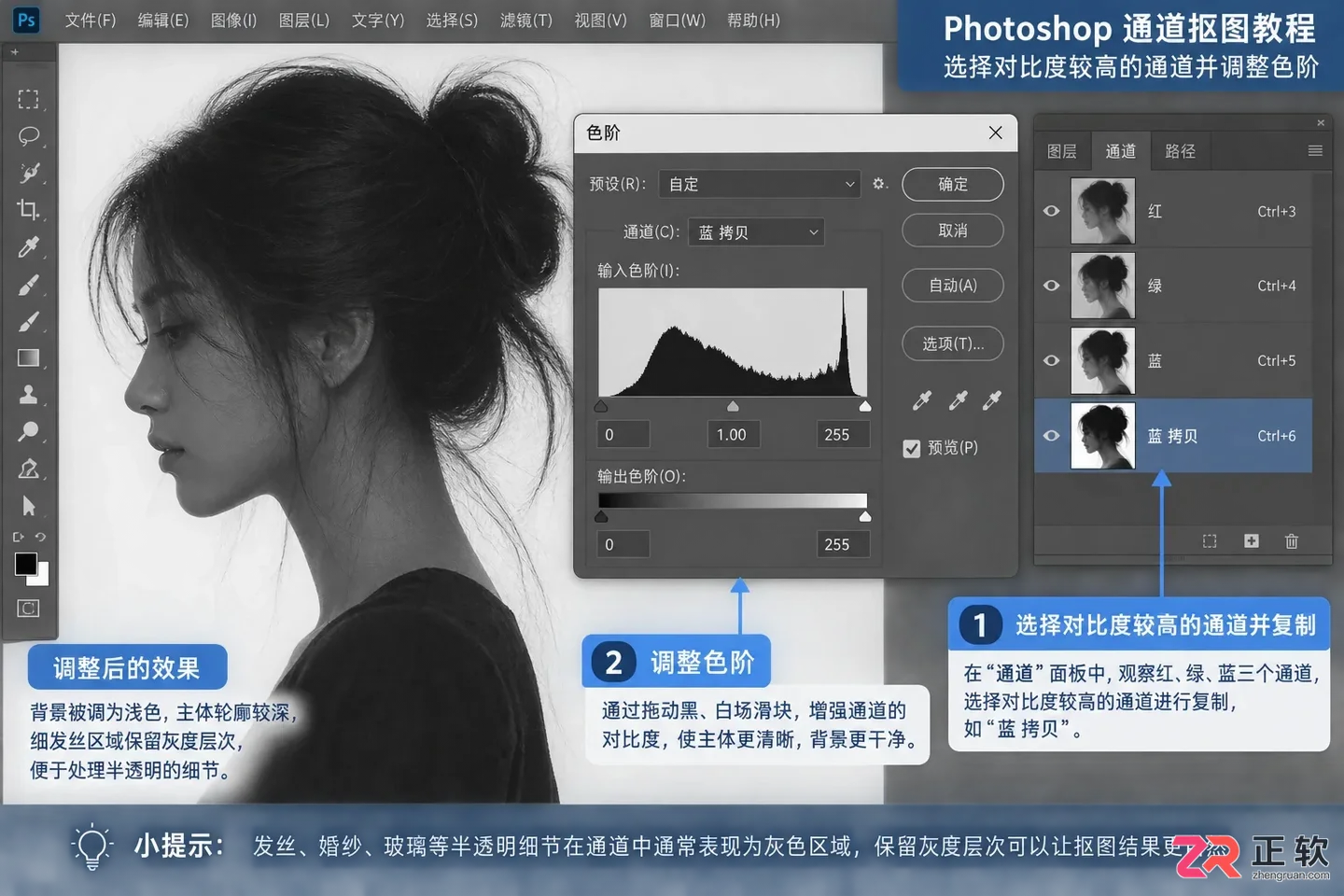Select the arrow Path Selection tool
Viewport: 1344px width, 896px height.
(29, 506)
